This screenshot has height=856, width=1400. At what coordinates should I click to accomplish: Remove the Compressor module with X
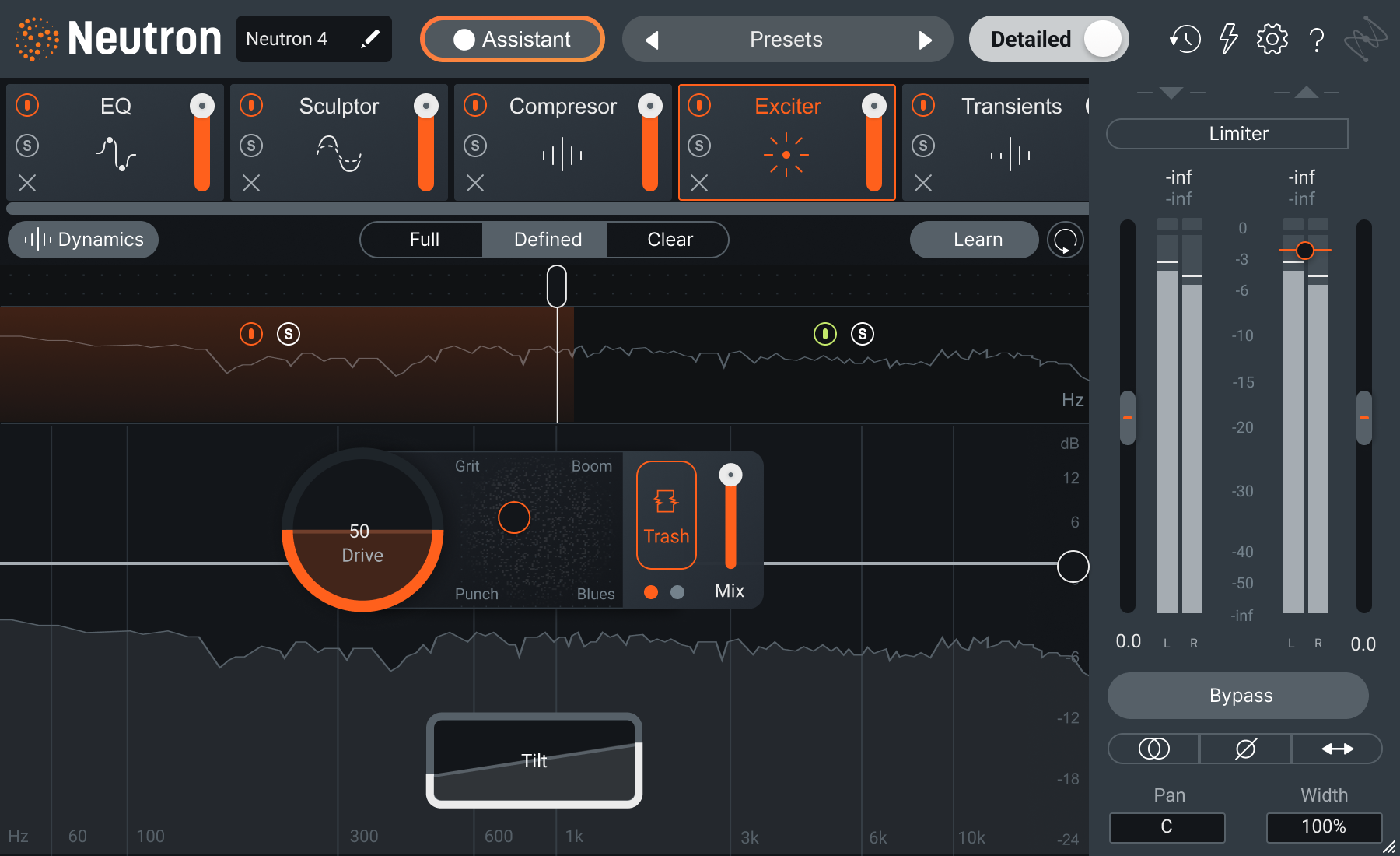[x=475, y=183]
